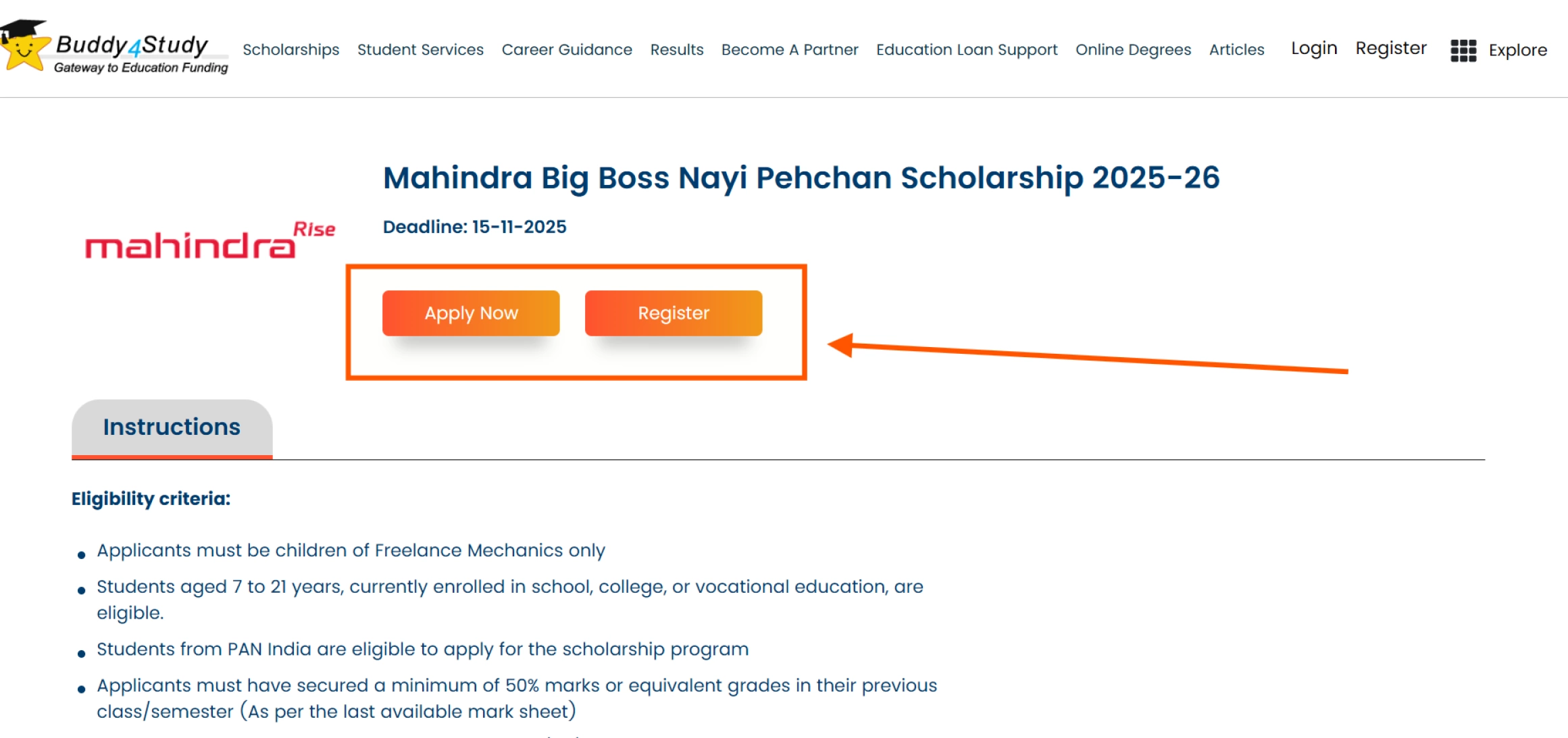
Task: Click the Register link in the header
Action: point(1390,47)
